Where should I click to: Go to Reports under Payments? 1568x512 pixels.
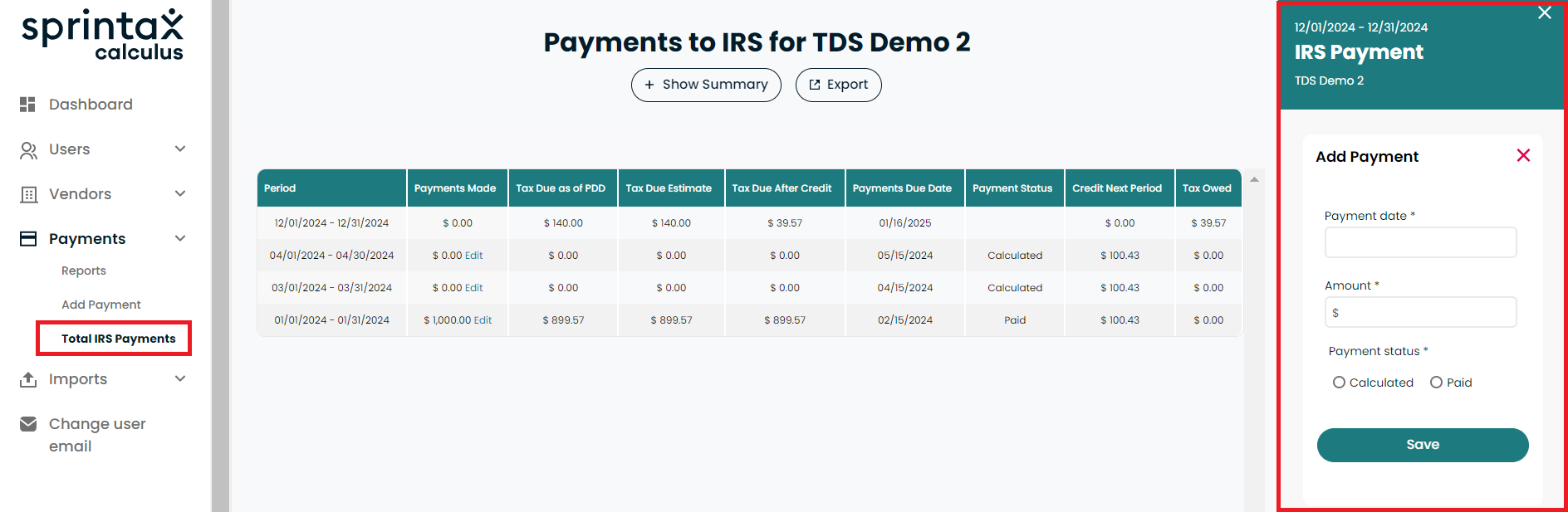click(84, 271)
